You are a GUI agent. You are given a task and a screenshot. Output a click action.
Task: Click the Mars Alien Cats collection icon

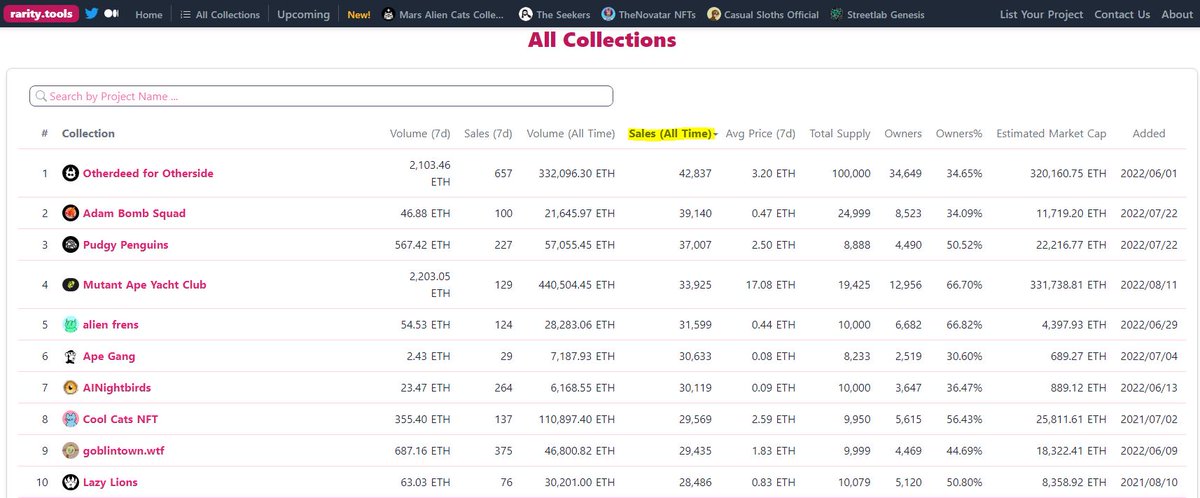coord(389,15)
